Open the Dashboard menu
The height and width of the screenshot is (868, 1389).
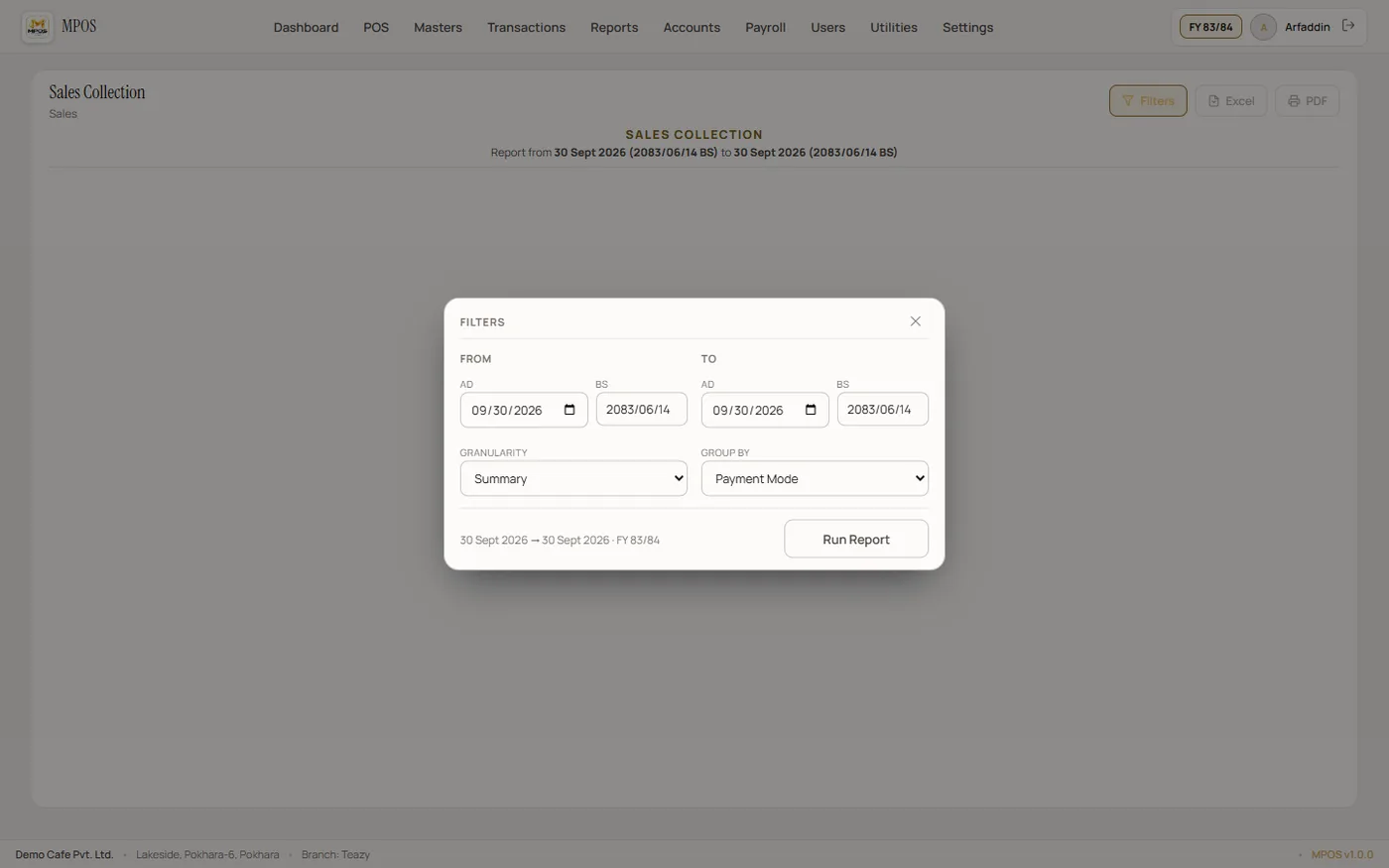coord(306,27)
